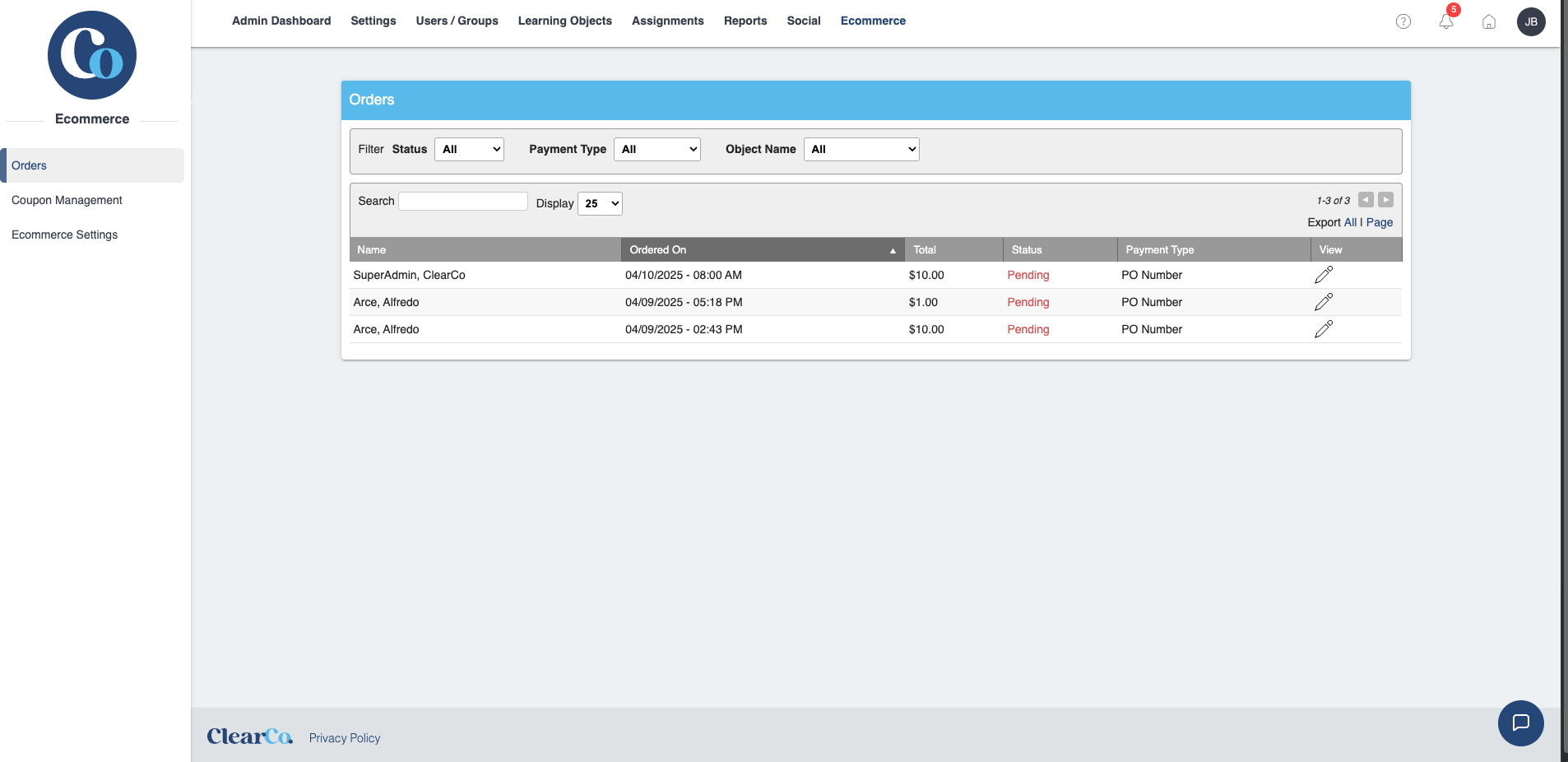Click the 1-3 of 3 pagination text
This screenshot has width=1568, height=762.
point(1333,200)
